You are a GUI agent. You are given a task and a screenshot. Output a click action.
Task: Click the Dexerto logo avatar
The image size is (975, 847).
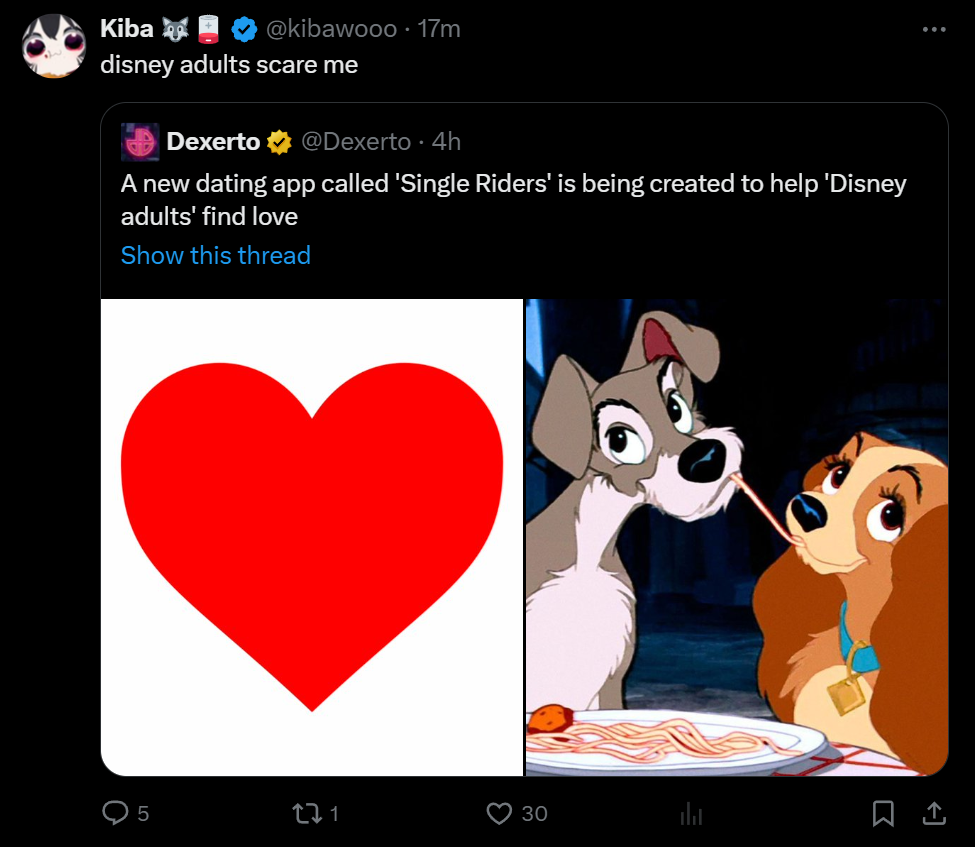coord(139,142)
